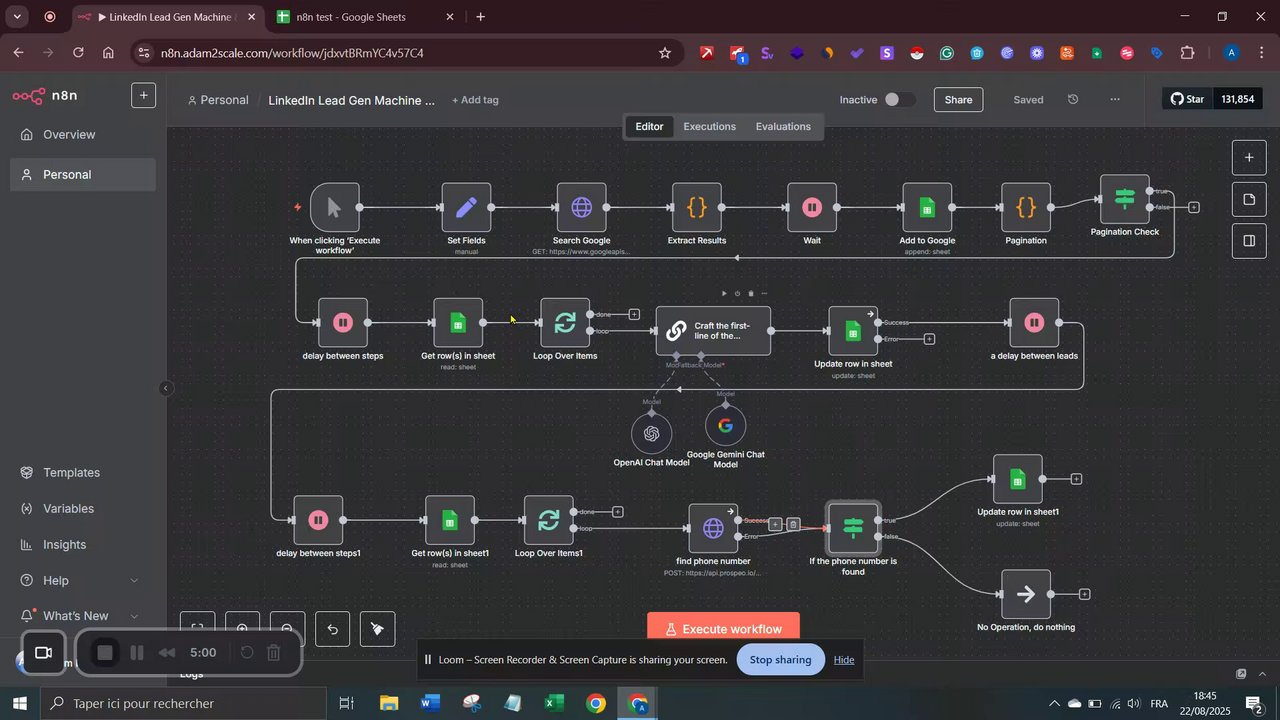Viewport: 1280px width, 720px height.
Task: Open the workflow three-dot options menu
Action: click(1115, 100)
